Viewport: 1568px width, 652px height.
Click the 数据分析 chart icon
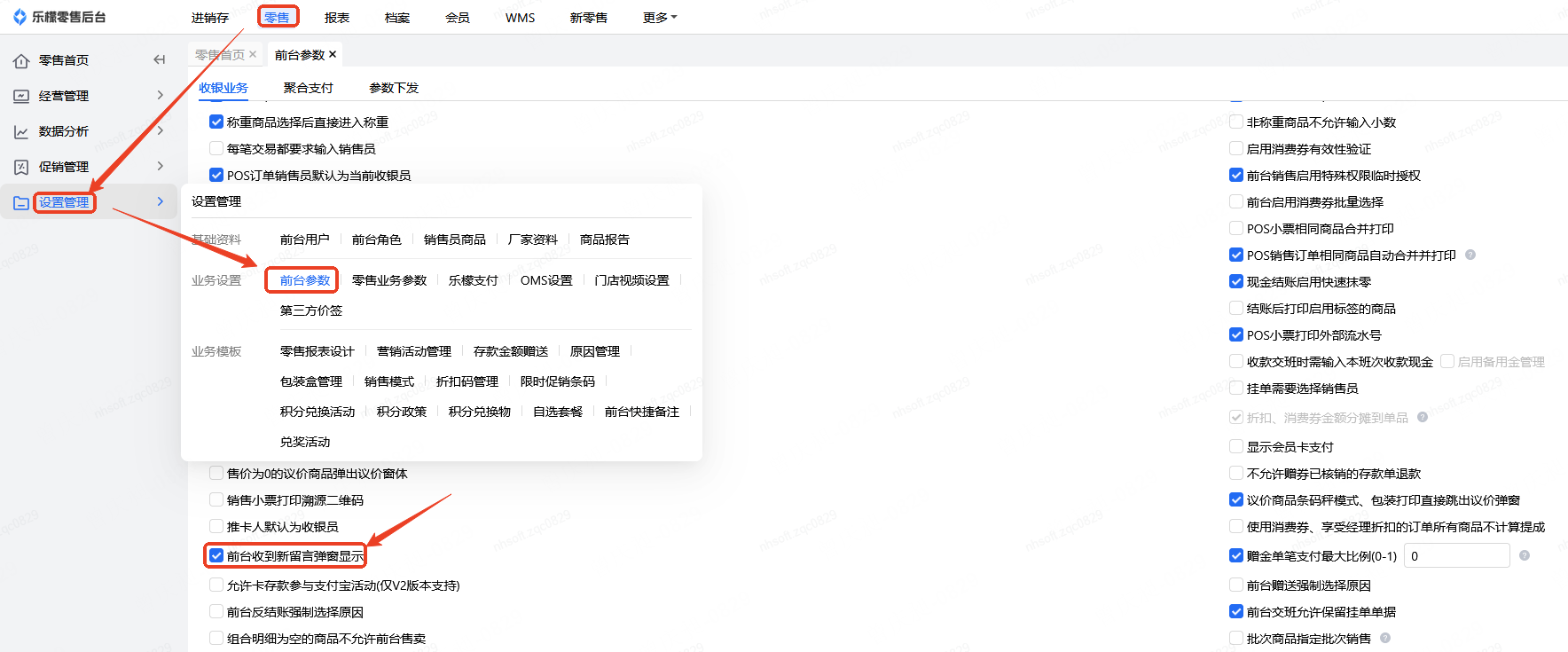point(21,131)
